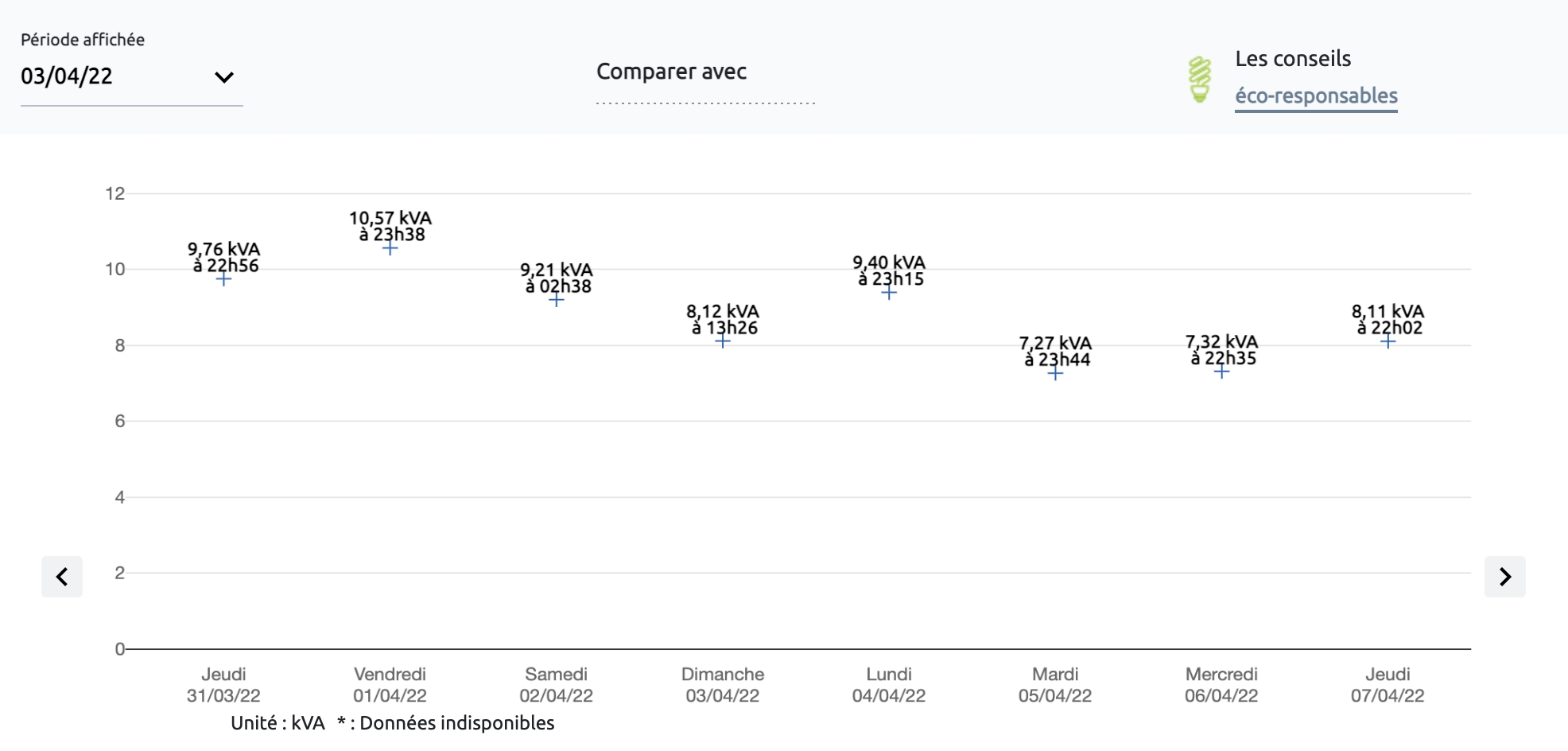
Task: Click the Jeudi 31/03/22 axis label
Action: point(223,685)
